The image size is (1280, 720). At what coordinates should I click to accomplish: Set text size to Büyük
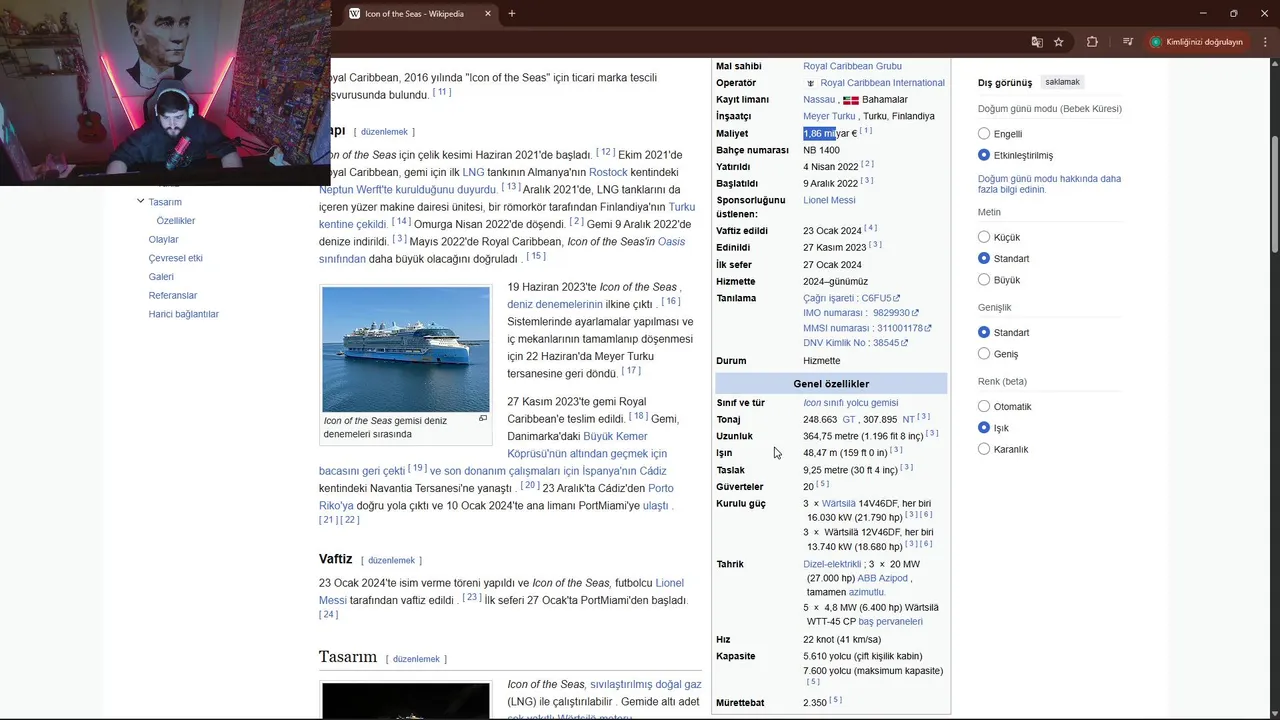[x=984, y=280]
